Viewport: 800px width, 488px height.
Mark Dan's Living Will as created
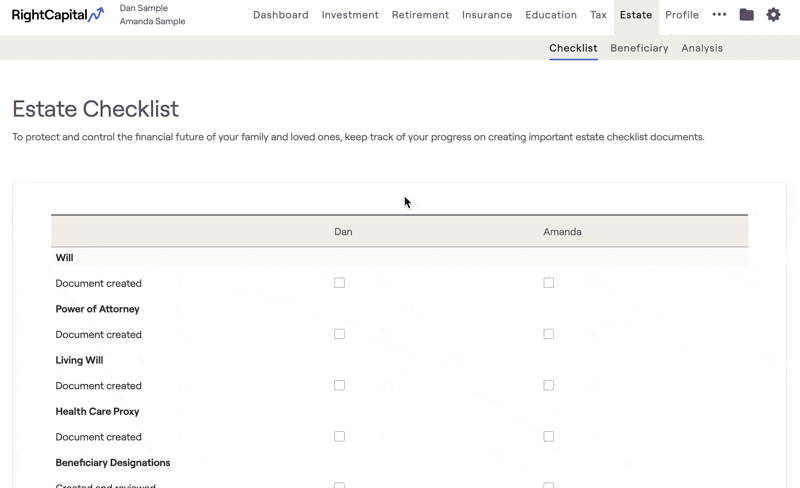(x=339, y=385)
